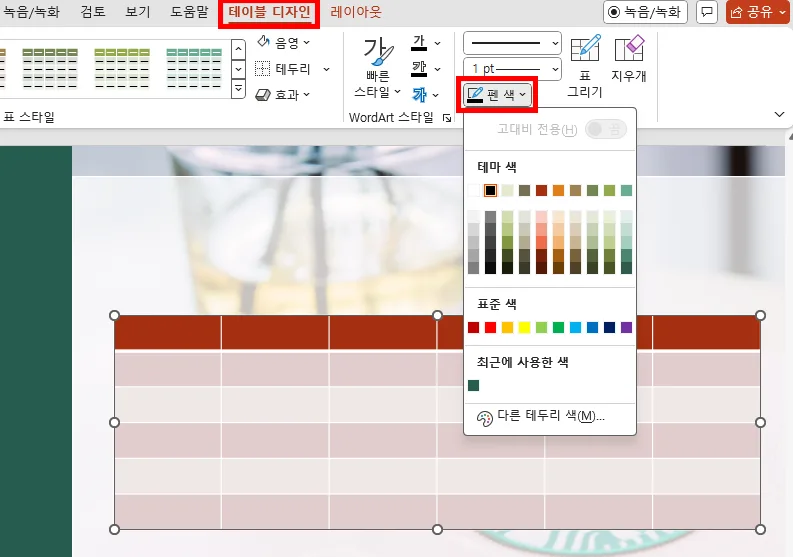This screenshot has height=557, width=793.
Task: Click the palette icon for more border colors
Action: click(x=484, y=418)
